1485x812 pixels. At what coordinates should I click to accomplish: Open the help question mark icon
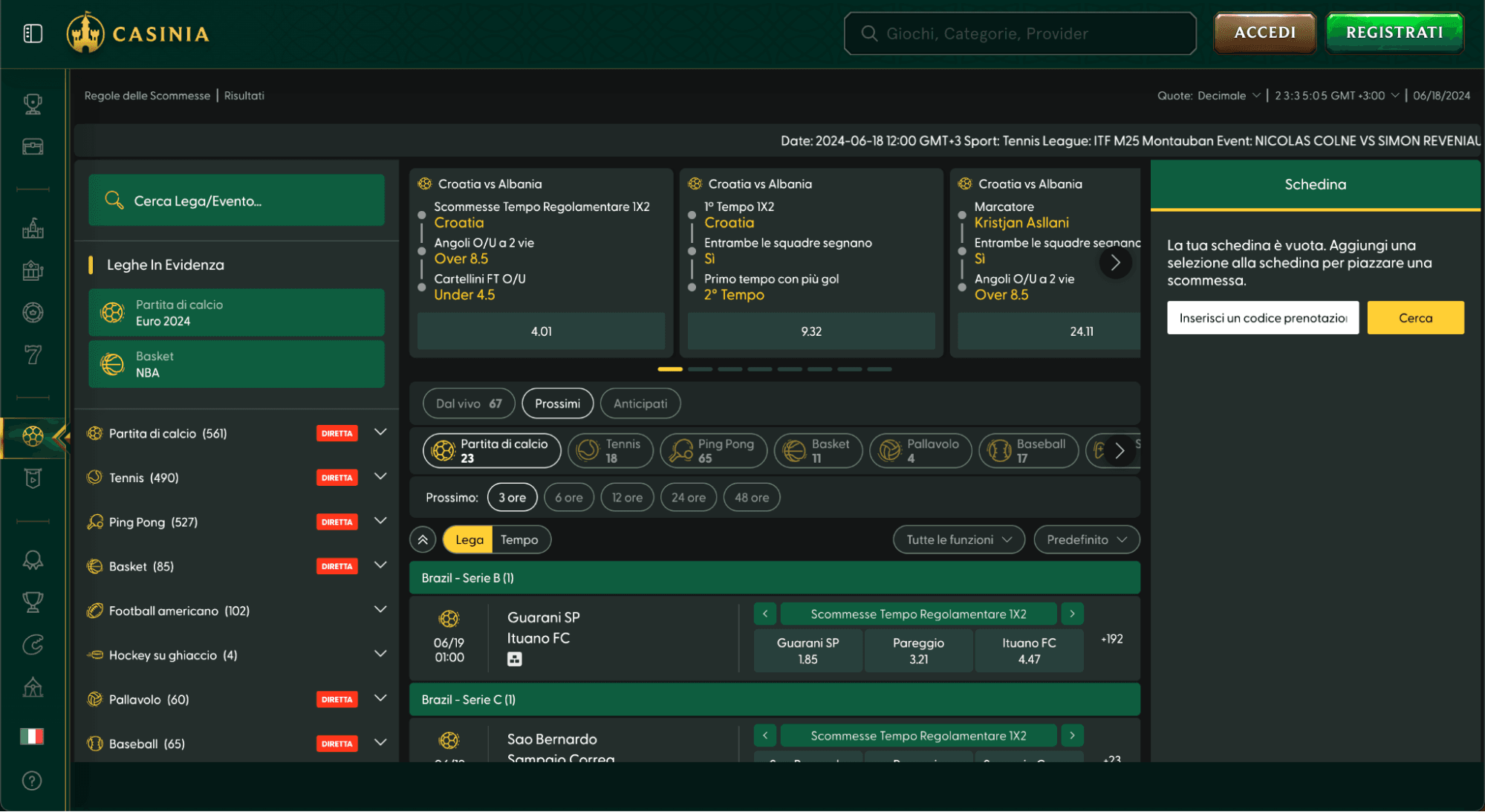[x=32, y=781]
